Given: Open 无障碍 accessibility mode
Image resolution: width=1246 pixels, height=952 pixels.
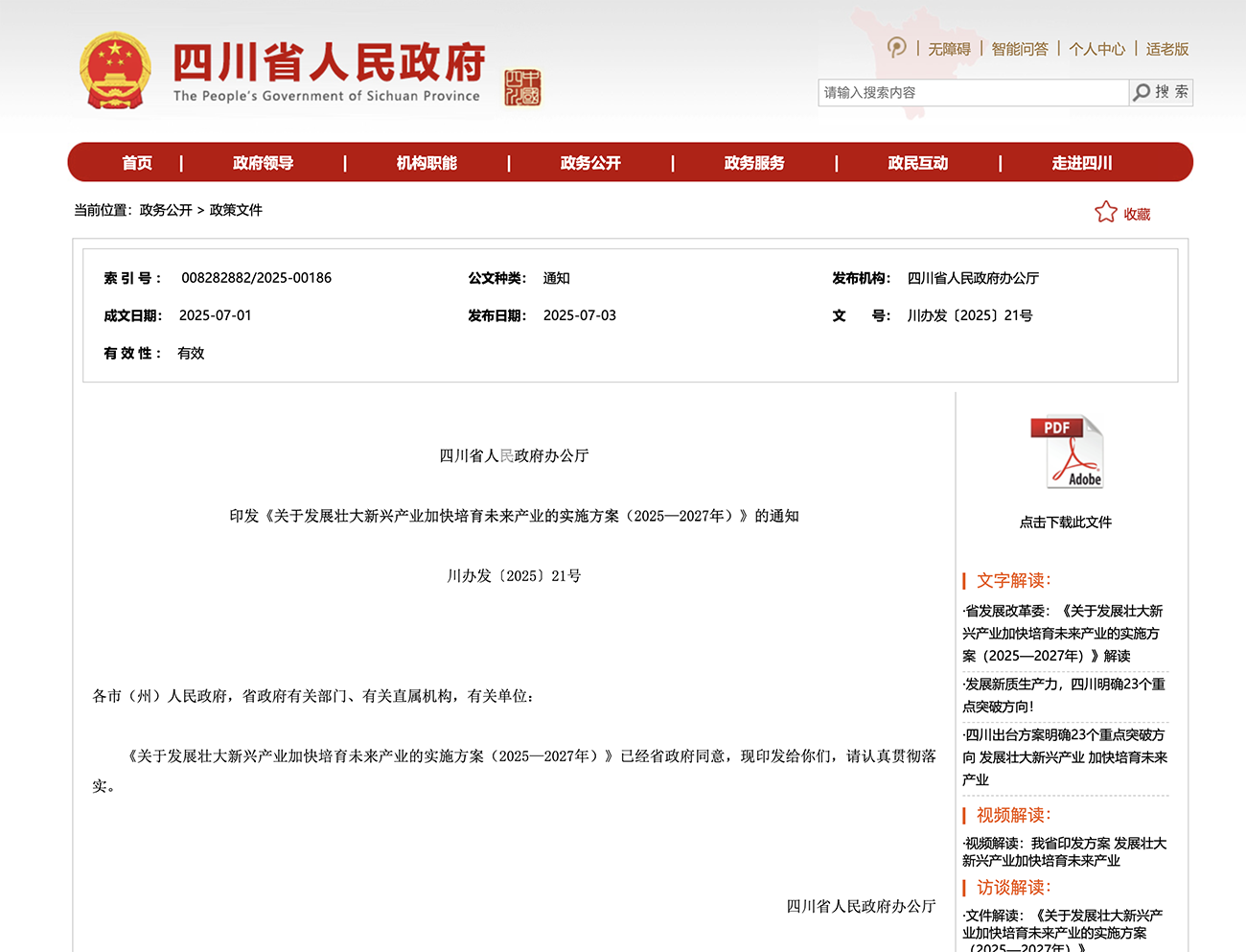Looking at the screenshot, I should click(x=949, y=49).
